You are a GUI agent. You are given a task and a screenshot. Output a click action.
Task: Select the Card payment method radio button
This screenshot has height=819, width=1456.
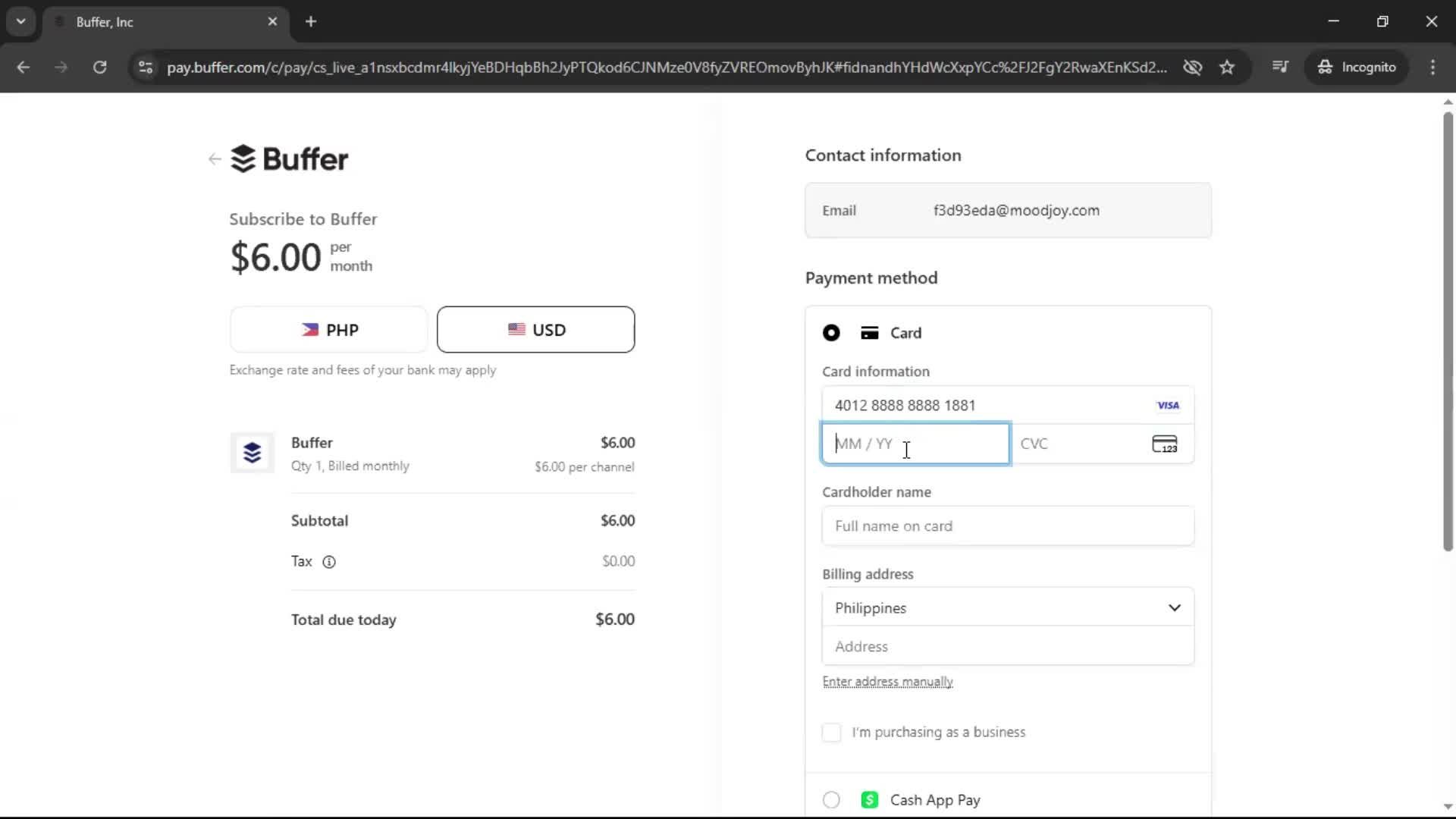831,333
